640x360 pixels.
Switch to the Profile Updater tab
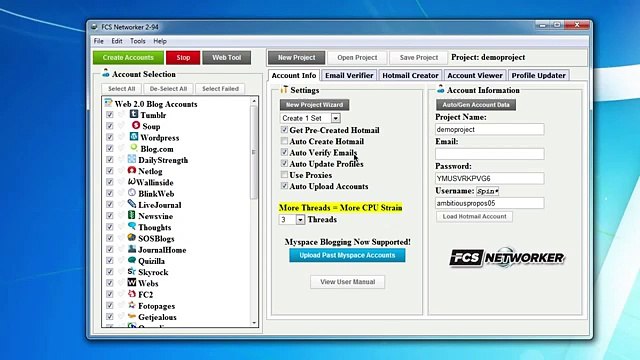538,76
